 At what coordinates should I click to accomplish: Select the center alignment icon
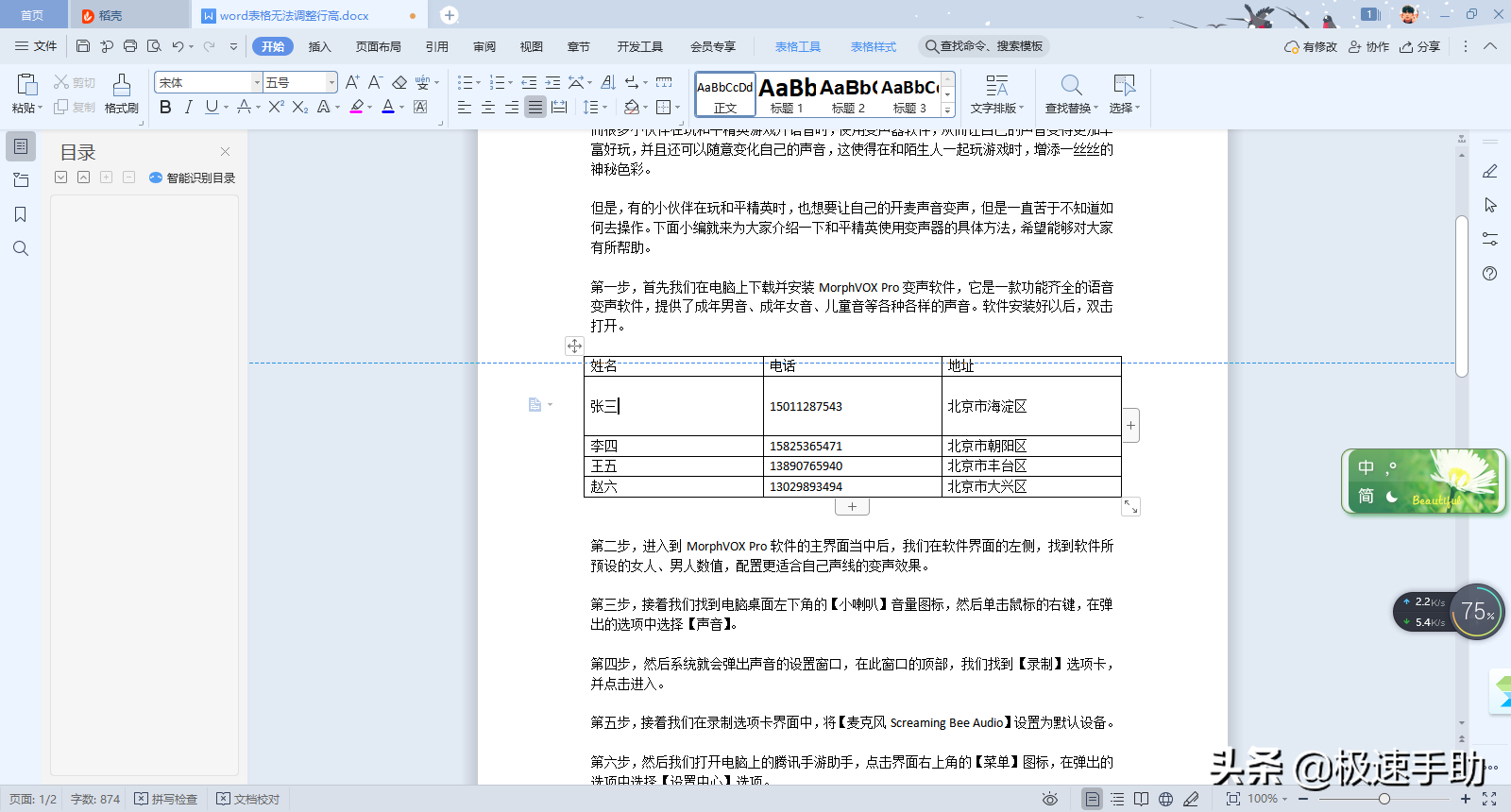coord(488,108)
